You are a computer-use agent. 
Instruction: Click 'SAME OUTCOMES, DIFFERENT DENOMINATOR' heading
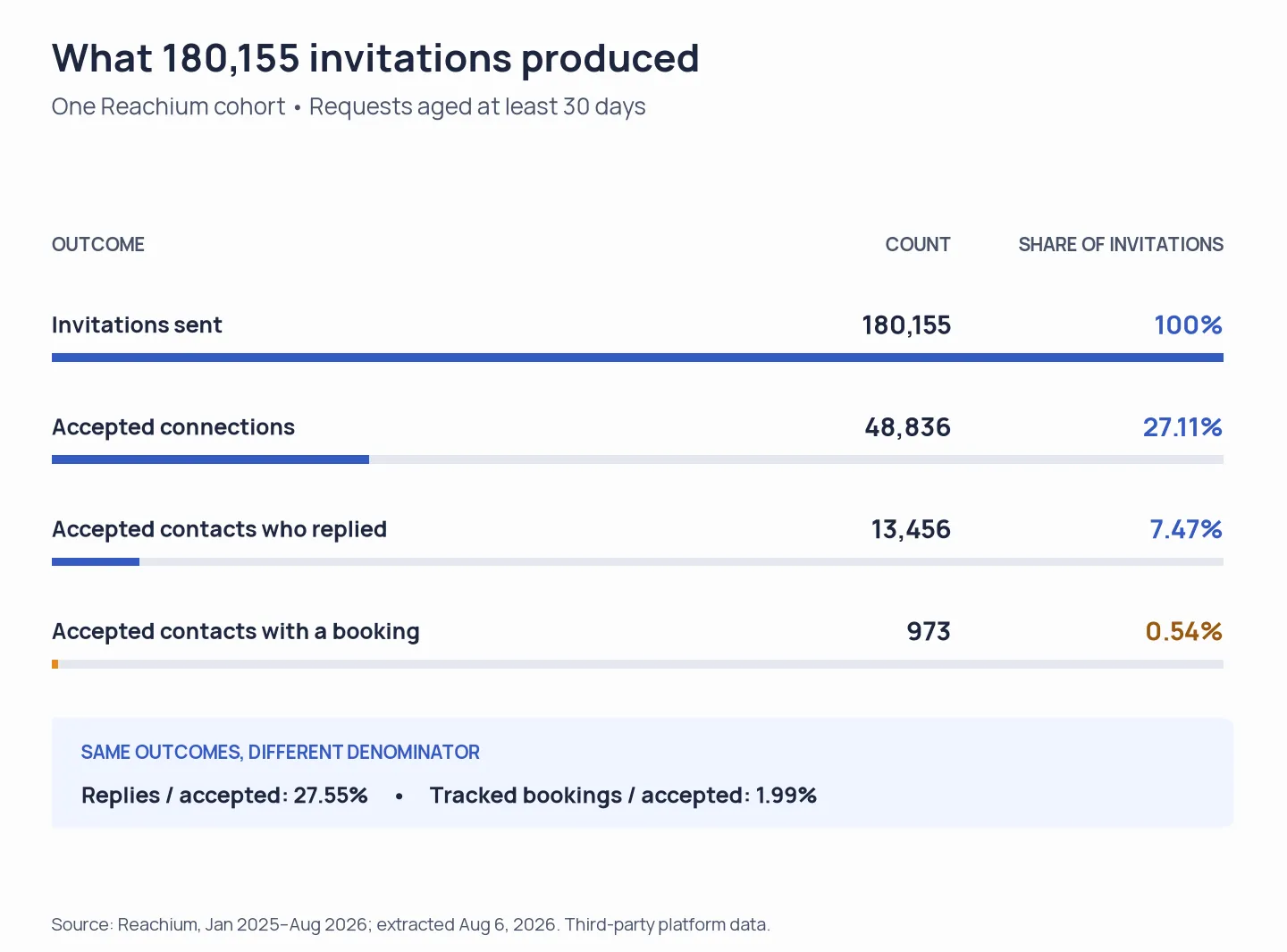pos(281,752)
